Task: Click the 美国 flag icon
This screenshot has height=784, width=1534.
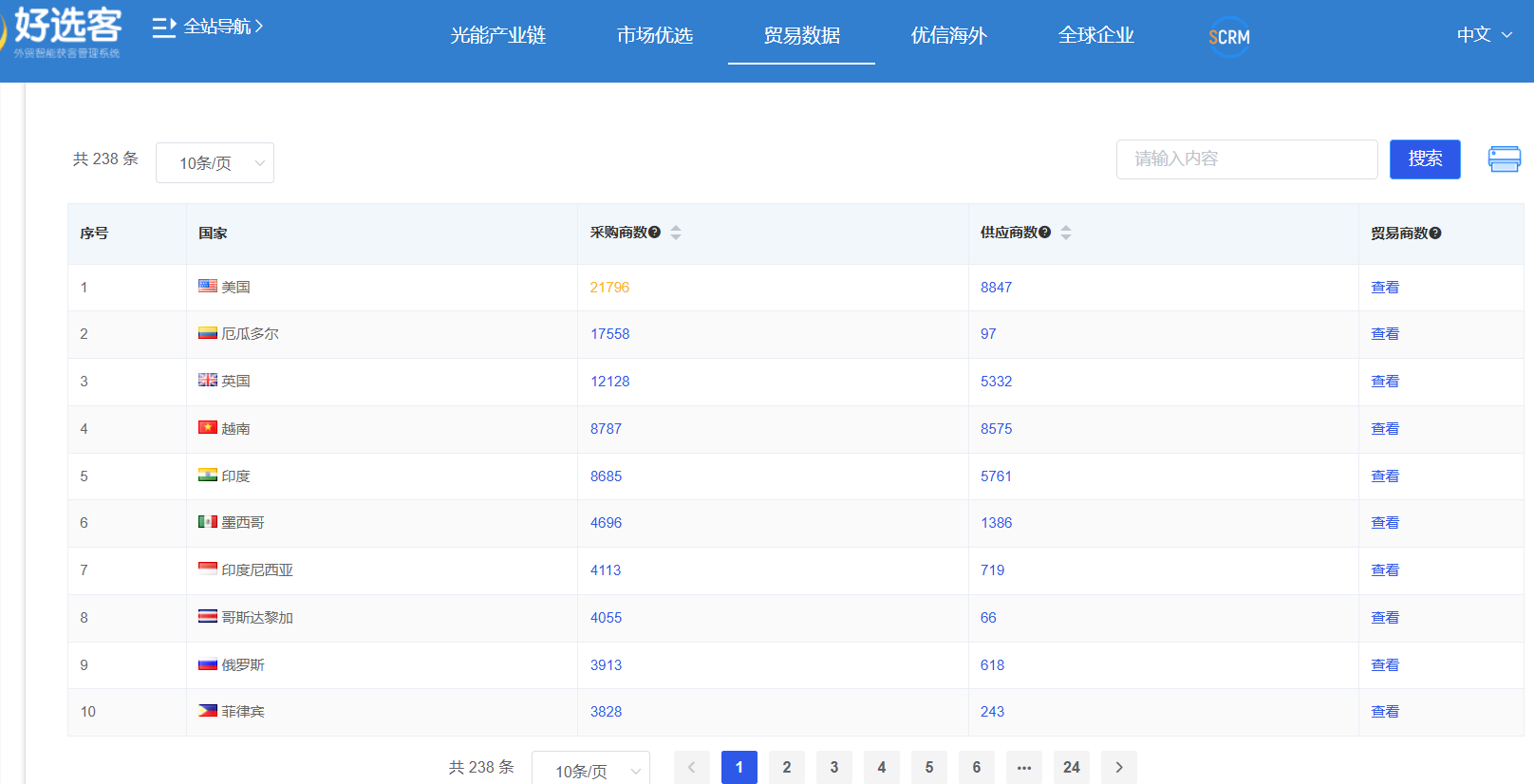Action: (x=208, y=286)
